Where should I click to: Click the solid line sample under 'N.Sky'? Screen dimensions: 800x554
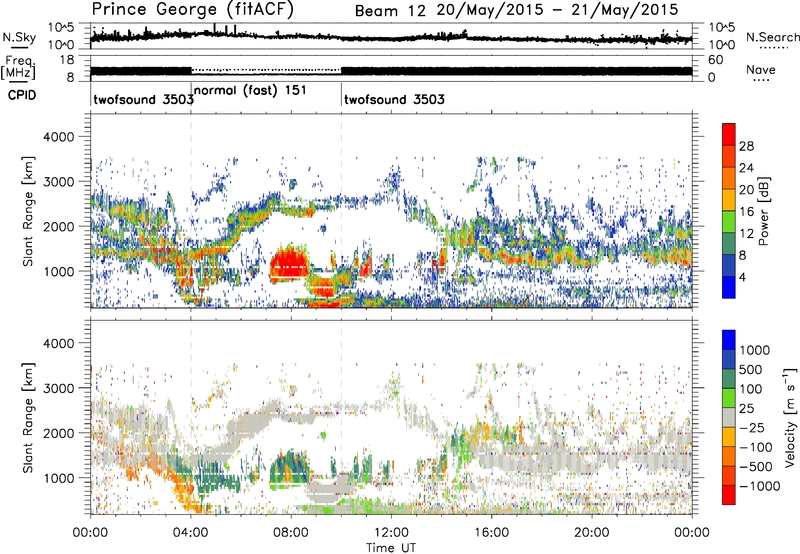[19, 47]
